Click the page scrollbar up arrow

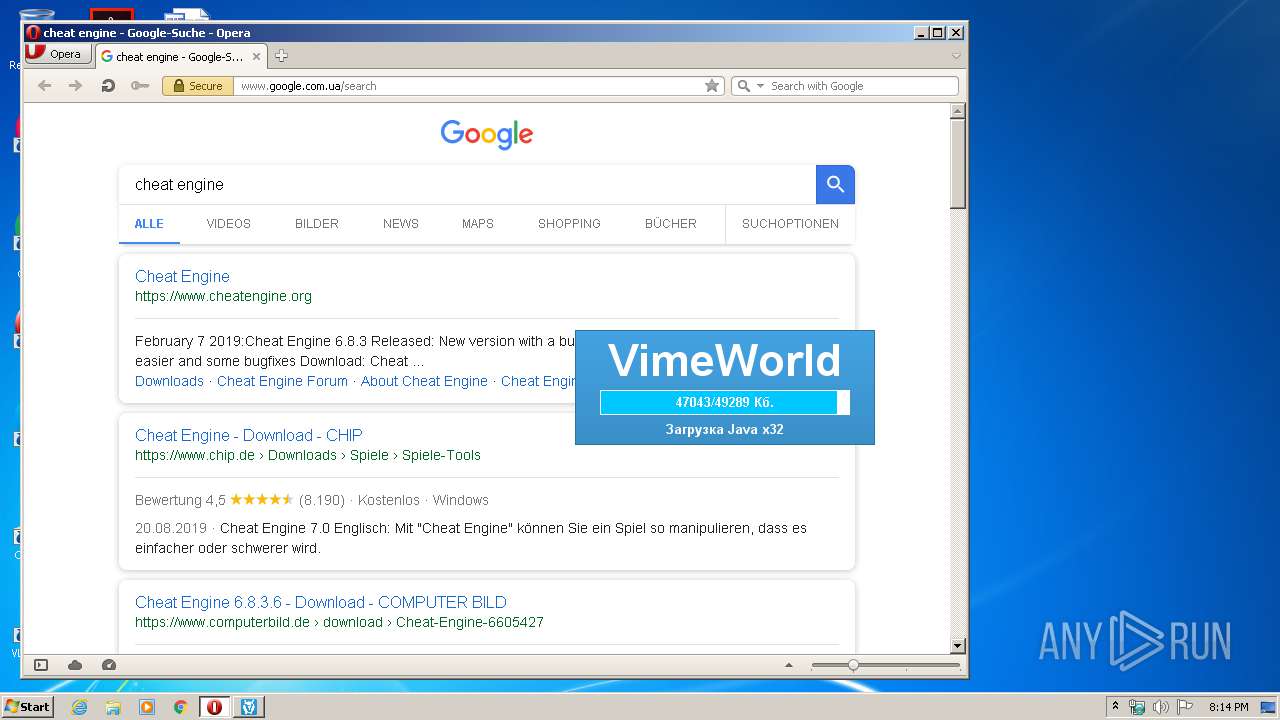tap(957, 112)
